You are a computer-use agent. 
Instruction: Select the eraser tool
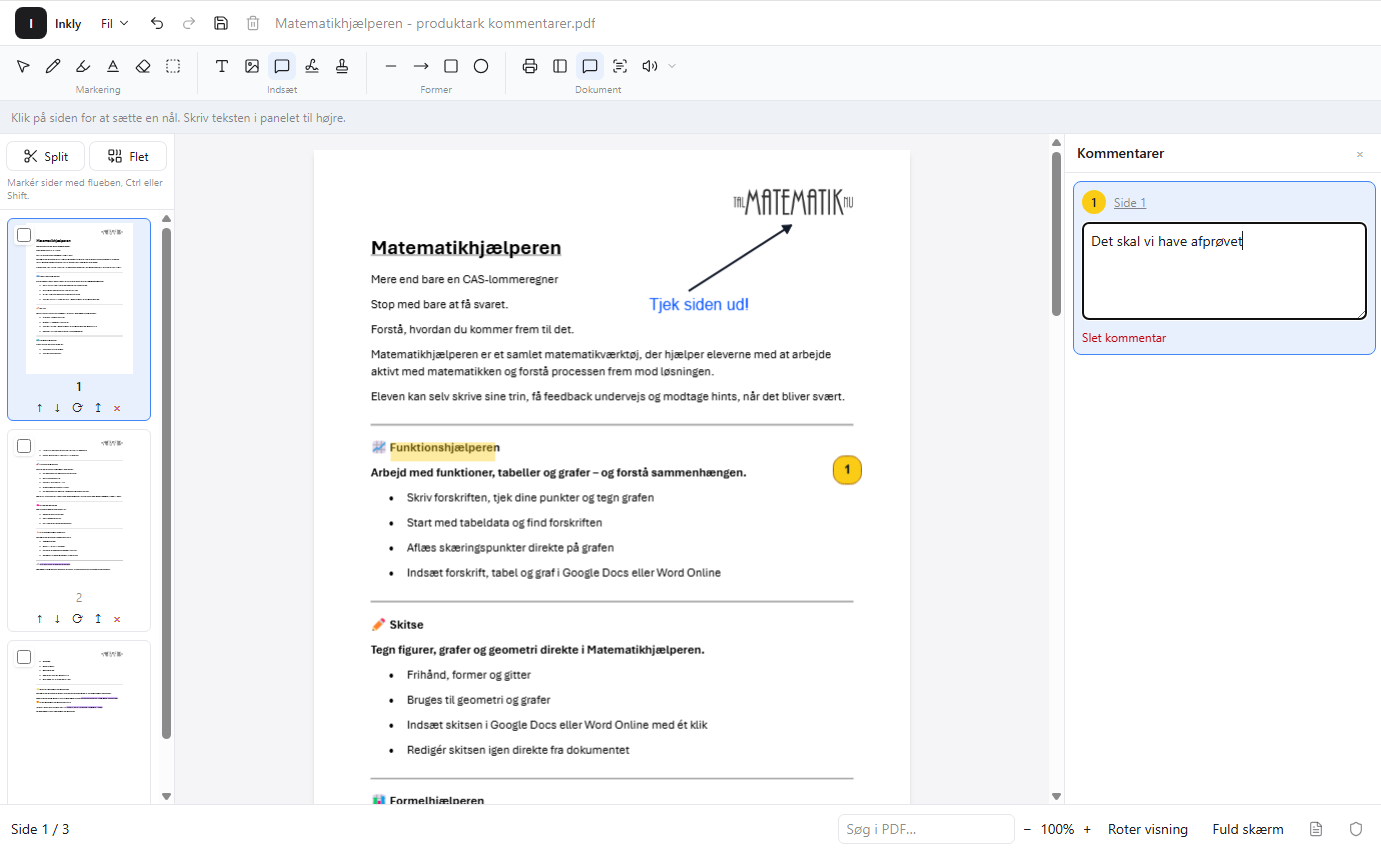click(143, 66)
